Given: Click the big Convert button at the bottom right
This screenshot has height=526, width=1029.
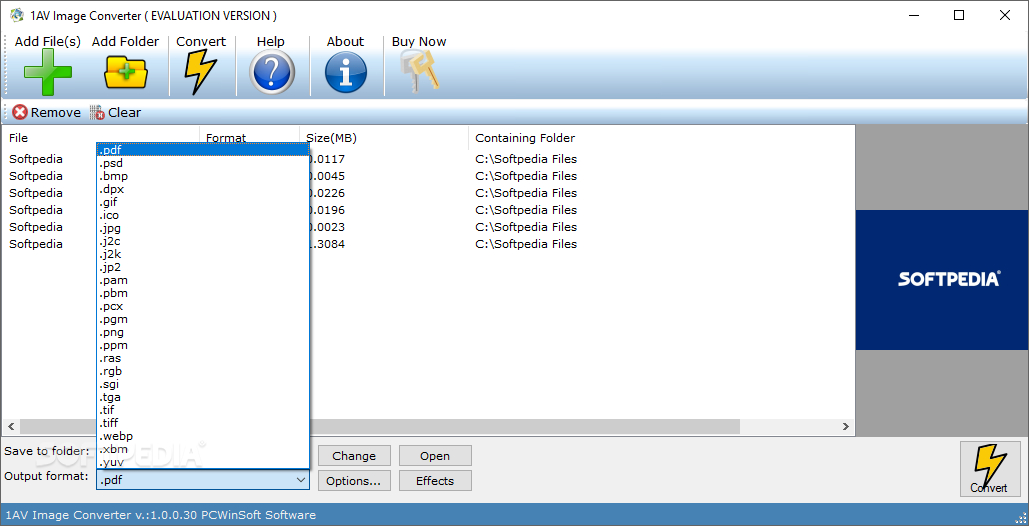Looking at the screenshot, I should (989, 468).
